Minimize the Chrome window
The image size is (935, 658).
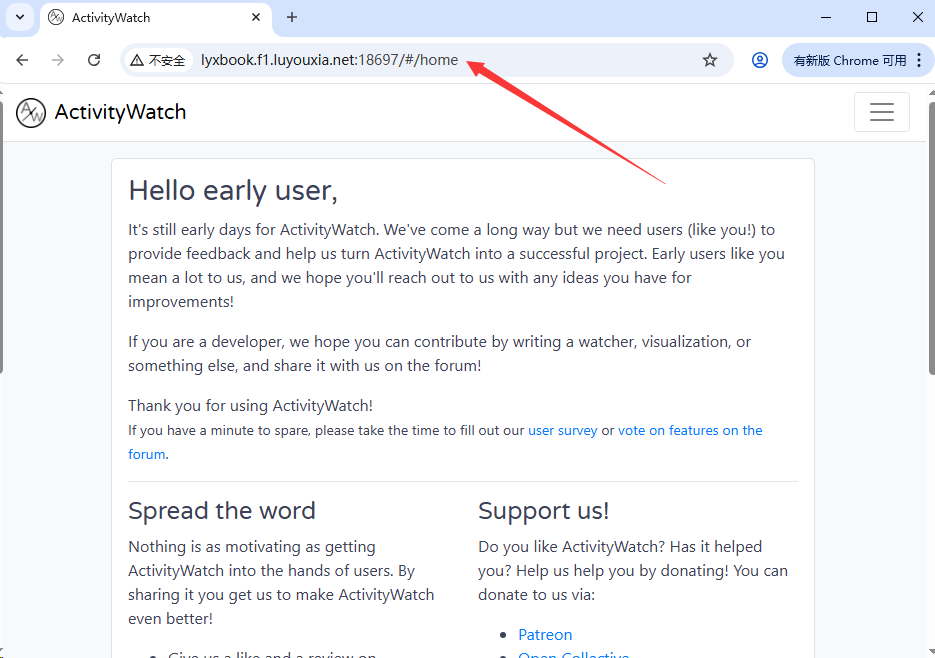[x=826, y=17]
